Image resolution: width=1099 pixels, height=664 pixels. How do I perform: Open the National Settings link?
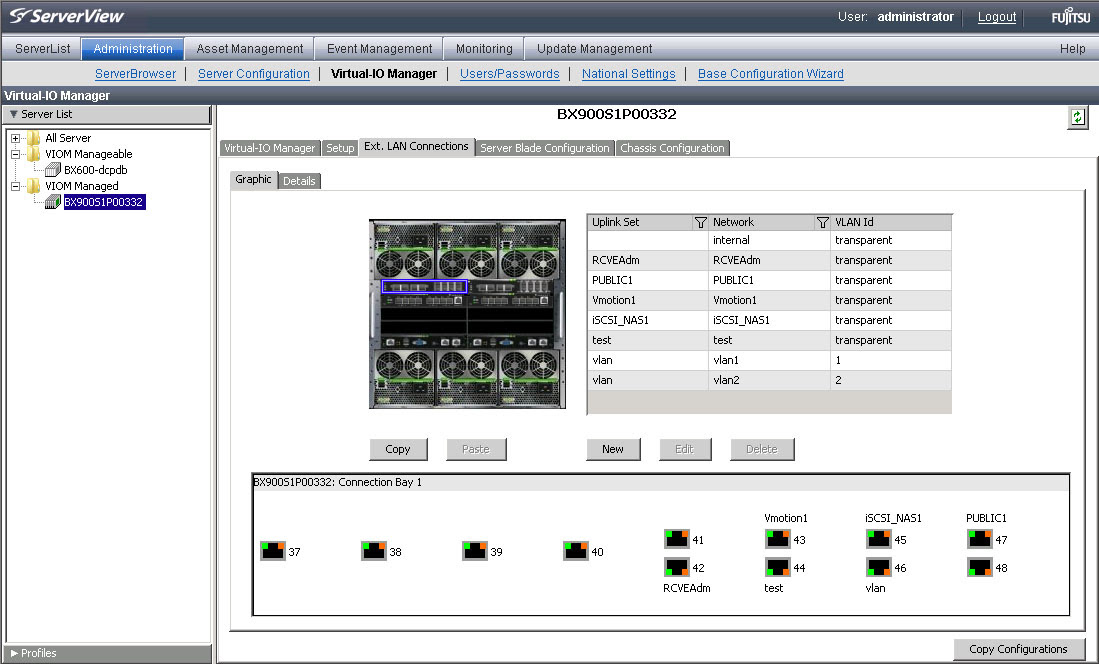[x=629, y=74]
